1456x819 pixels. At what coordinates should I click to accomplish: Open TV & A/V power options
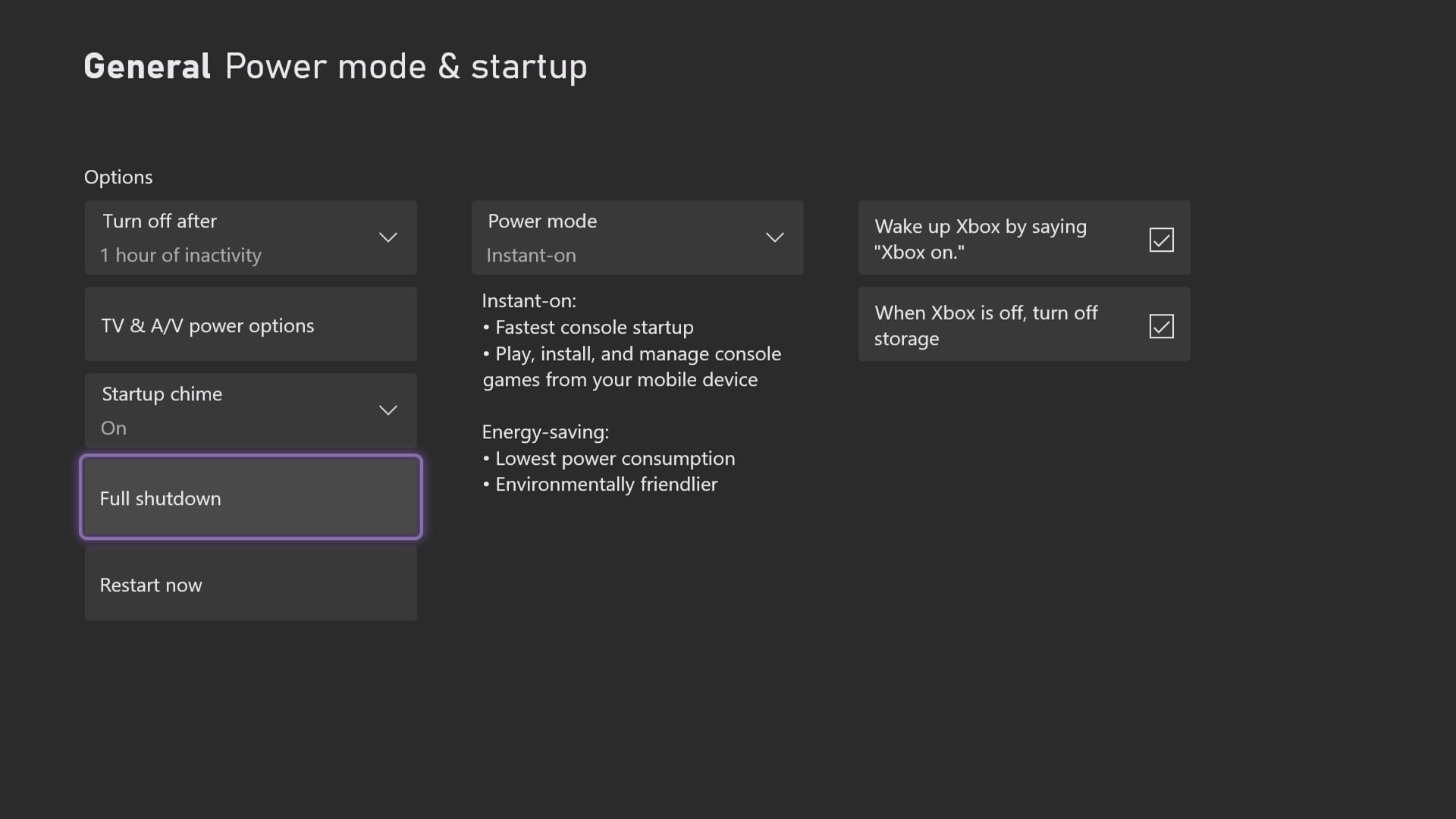pos(250,325)
